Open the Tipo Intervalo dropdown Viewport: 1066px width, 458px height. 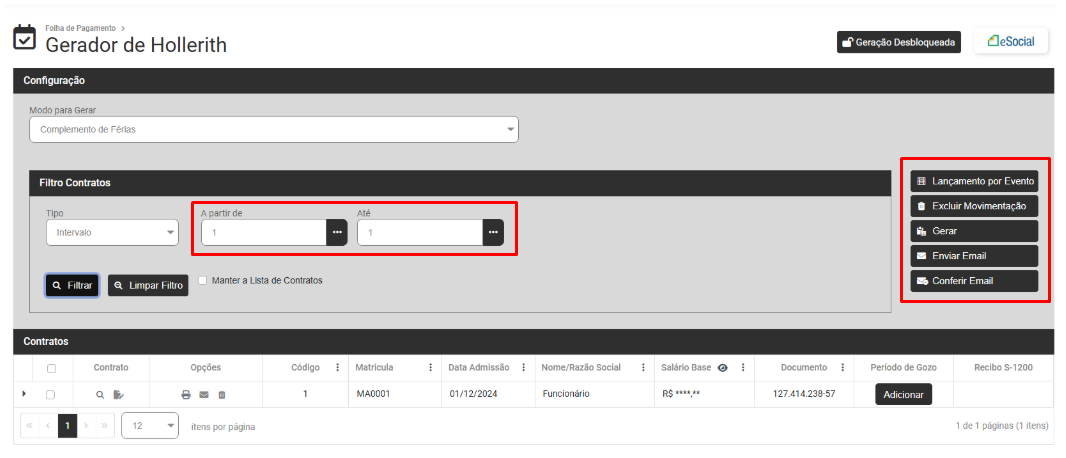(x=112, y=232)
